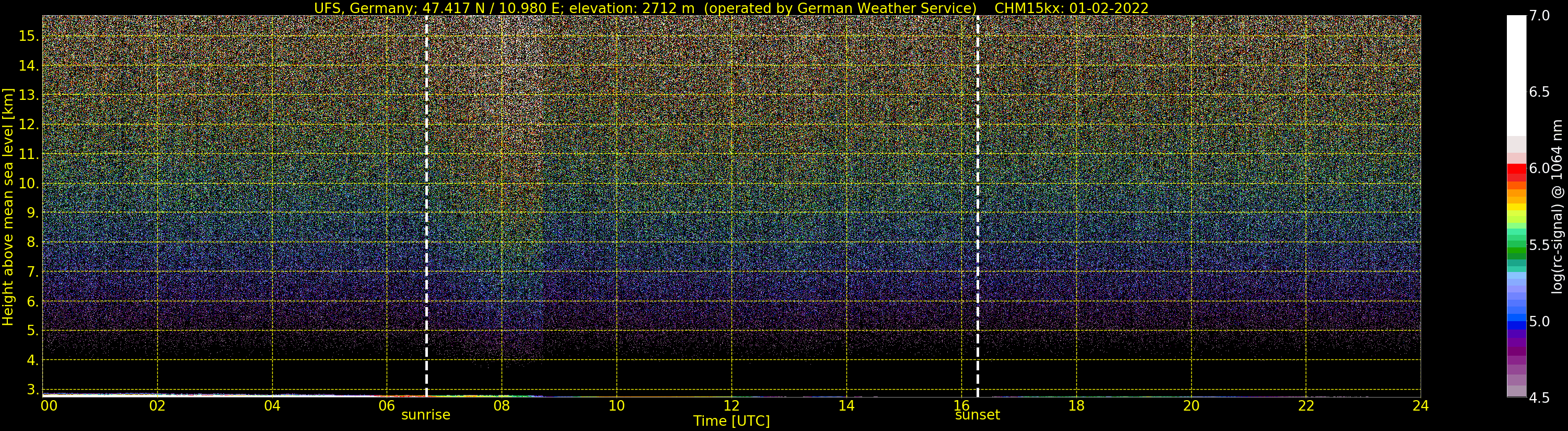The height and width of the screenshot is (431, 1568).
Task: Click the "12" time axis tick label
Action: coord(731,405)
